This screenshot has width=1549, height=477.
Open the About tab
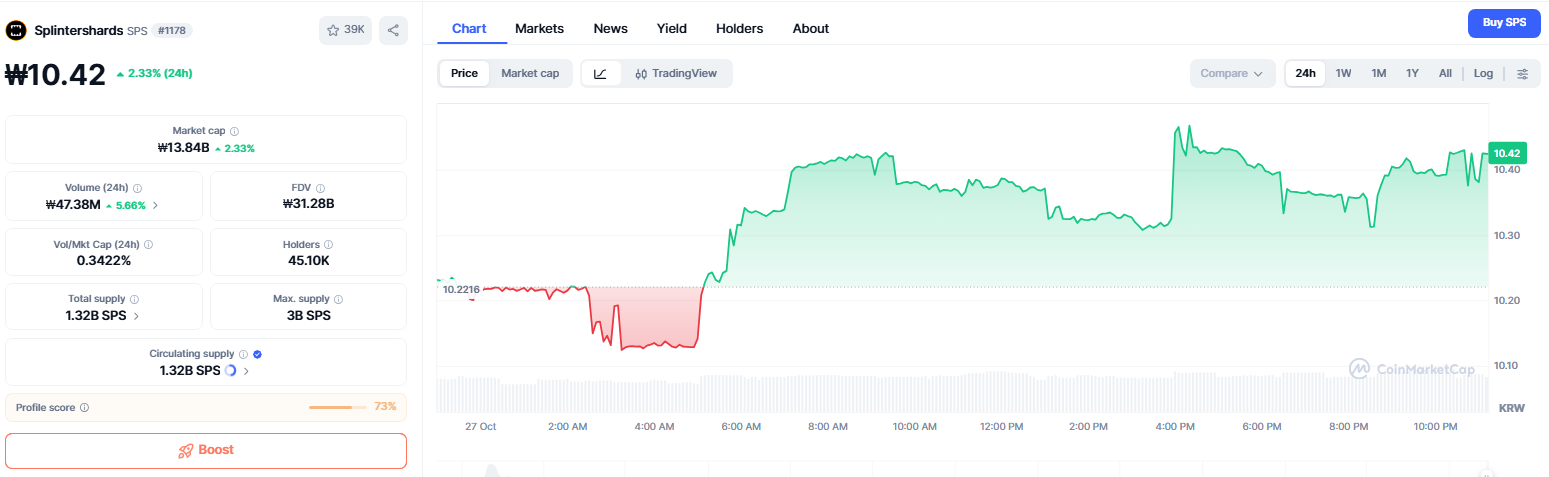point(811,28)
